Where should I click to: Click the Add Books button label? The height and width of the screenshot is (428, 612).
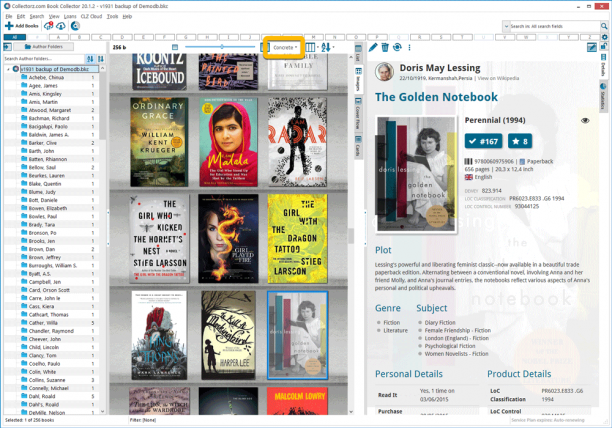[27, 26]
